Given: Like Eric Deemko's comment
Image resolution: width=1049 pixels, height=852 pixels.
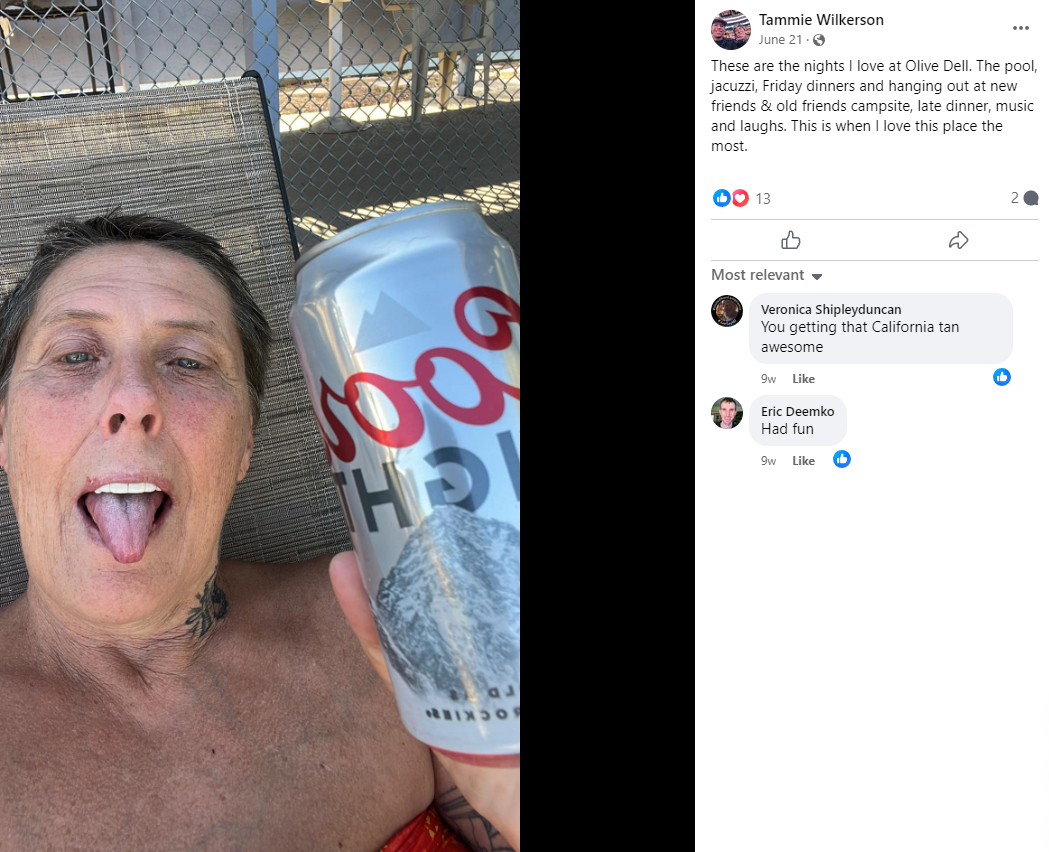Looking at the screenshot, I should 803,461.
